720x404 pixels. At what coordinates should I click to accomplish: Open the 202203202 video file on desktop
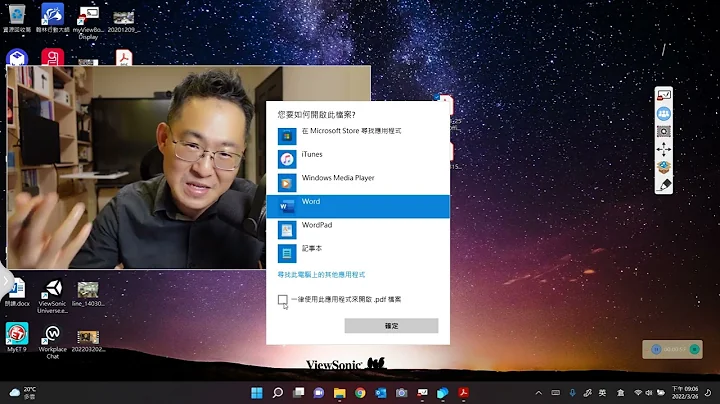click(88, 341)
